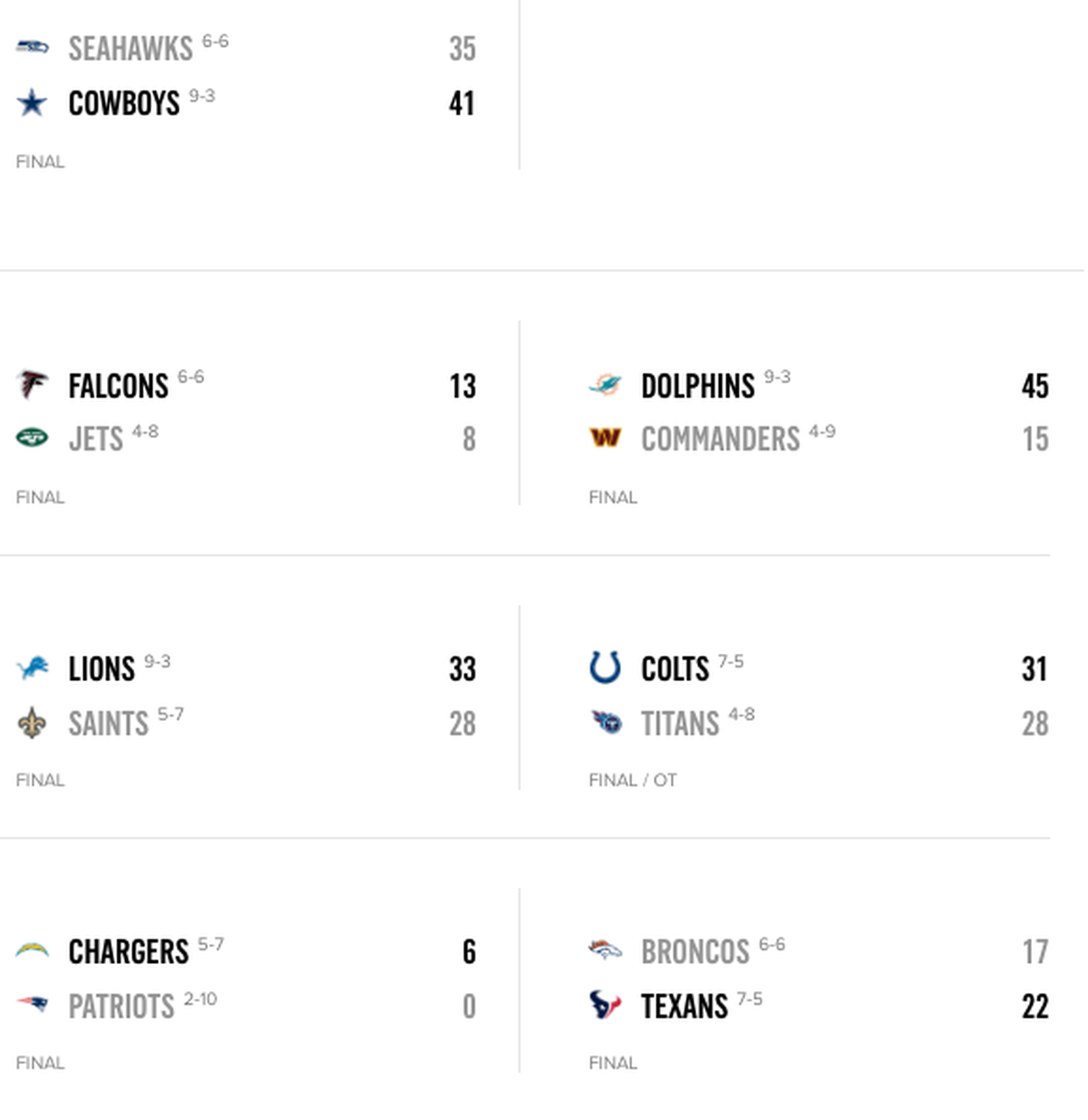Click the FINAL / OT status of Colts game

point(633,780)
